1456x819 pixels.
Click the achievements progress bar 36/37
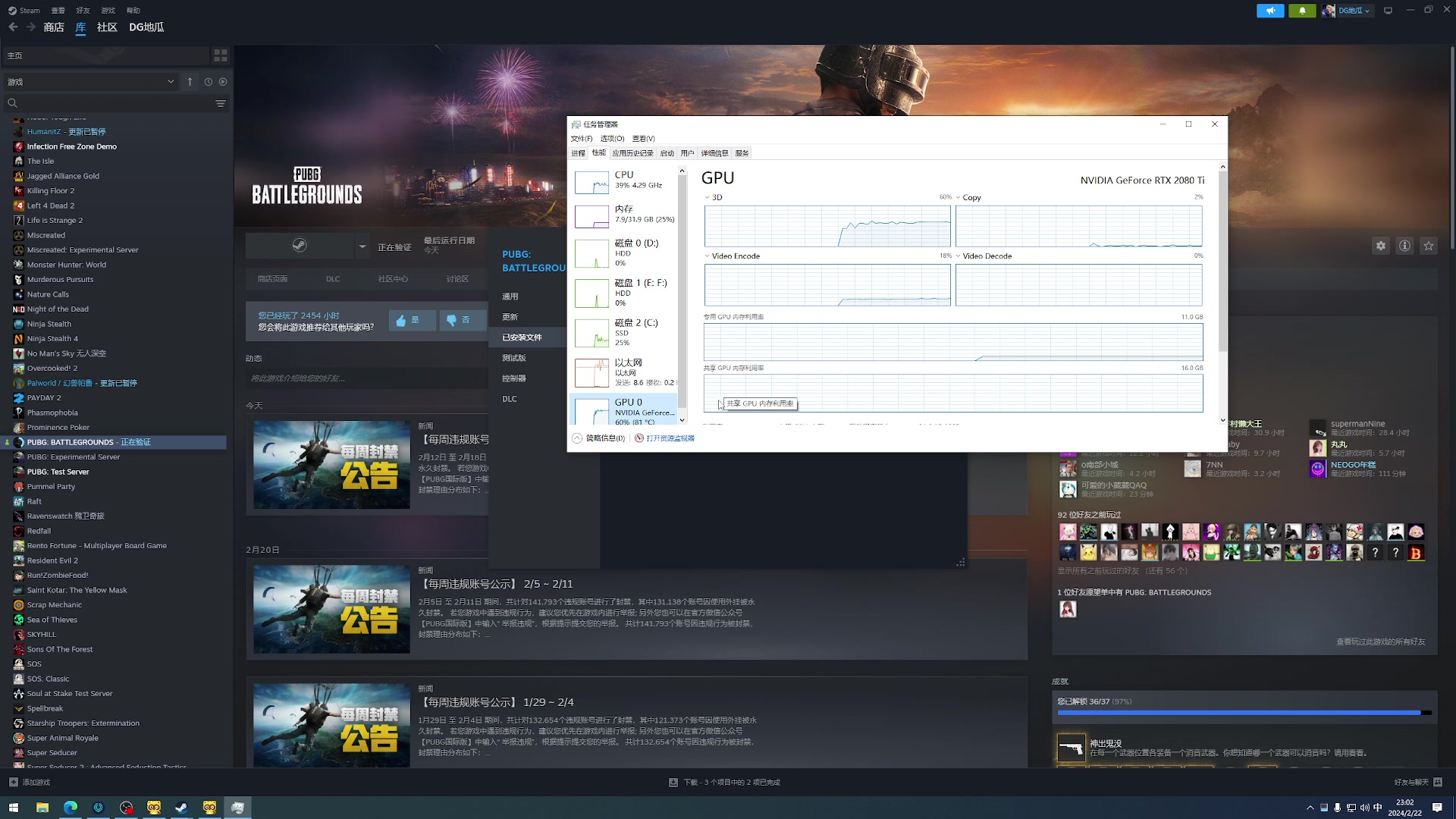click(x=1244, y=713)
